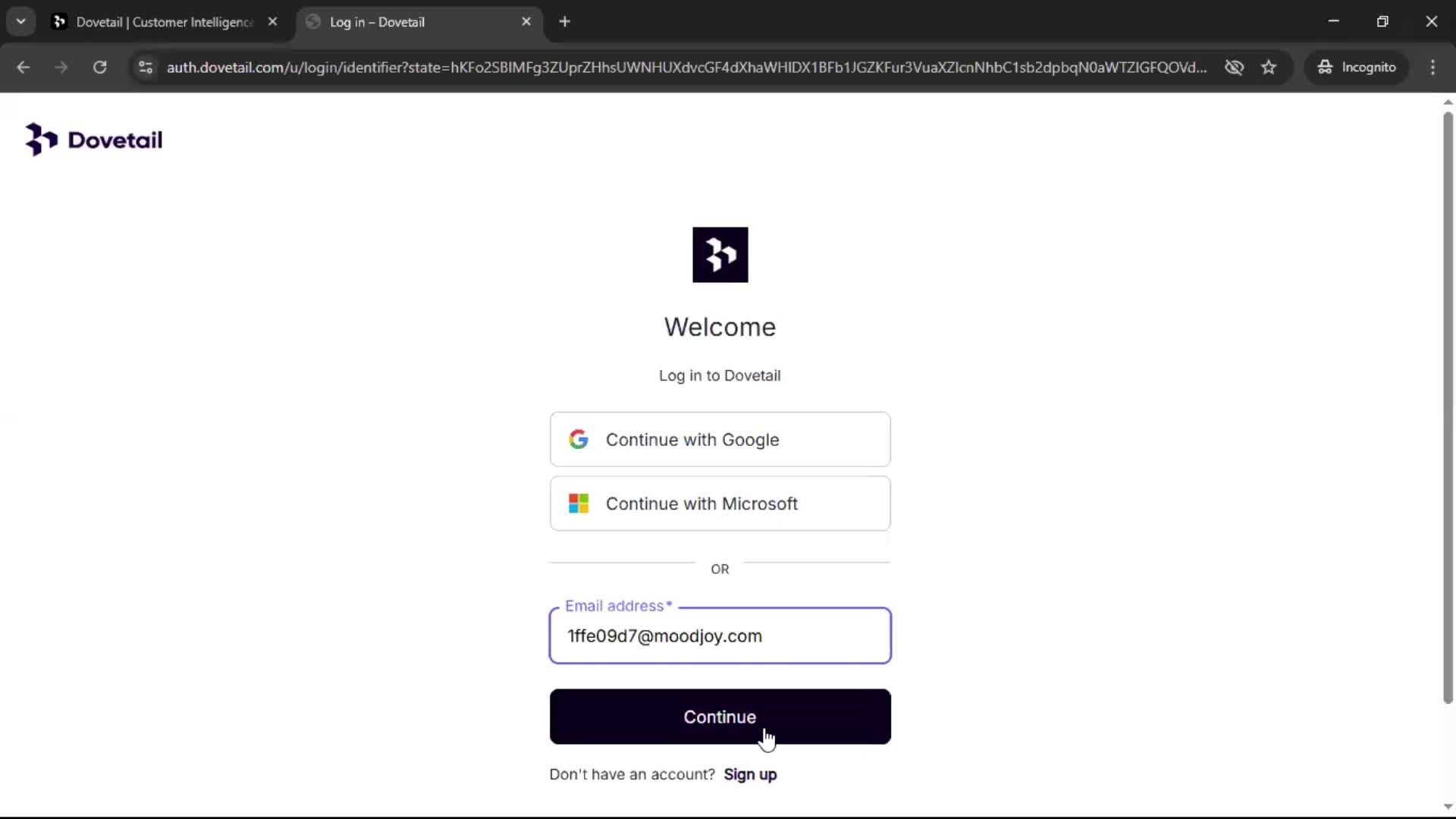Expand the tab search dropdown arrow
This screenshot has height=819, width=1456.
20,21
